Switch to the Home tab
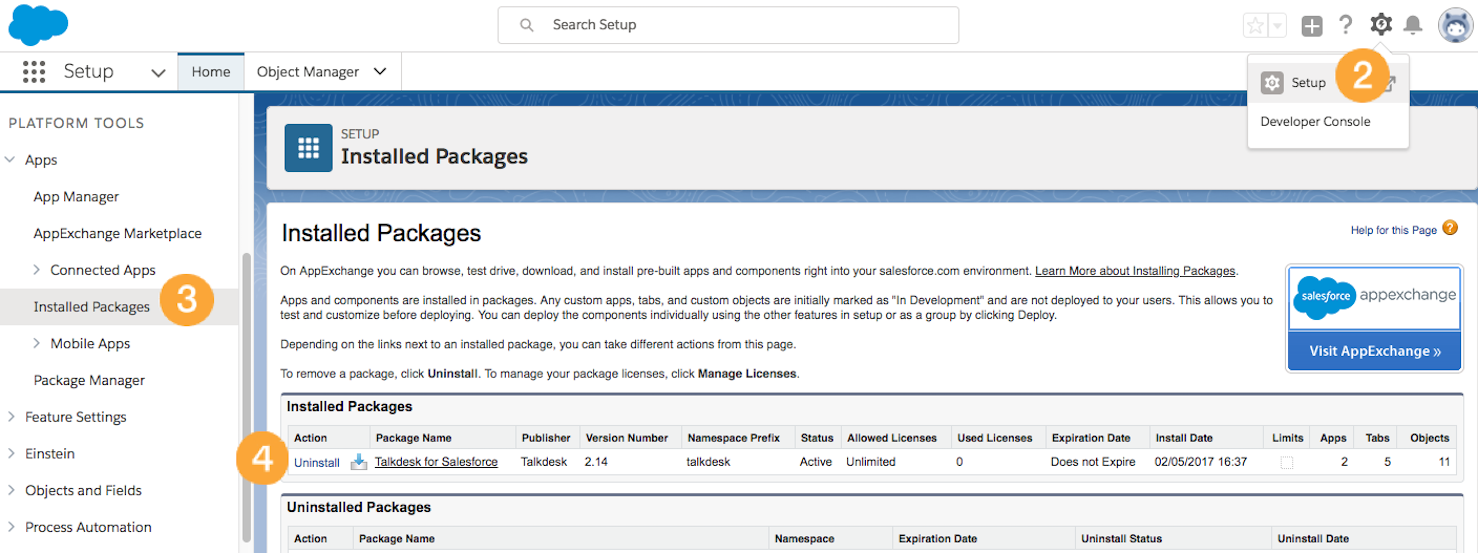Viewport: 1478px width, 553px height. pyautogui.click(x=211, y=72)
